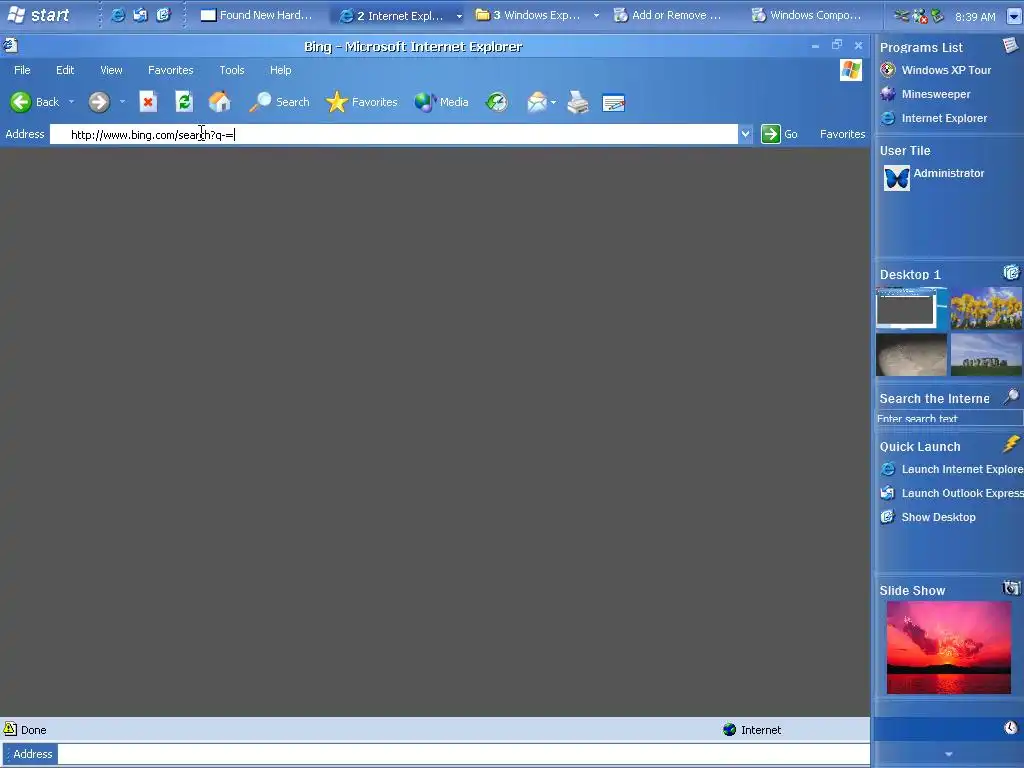Image resolution: width=1024 pixels, height=768 pixels.
Task: Click the Desktop 1 tile icon
Action: coord(1011,272)
